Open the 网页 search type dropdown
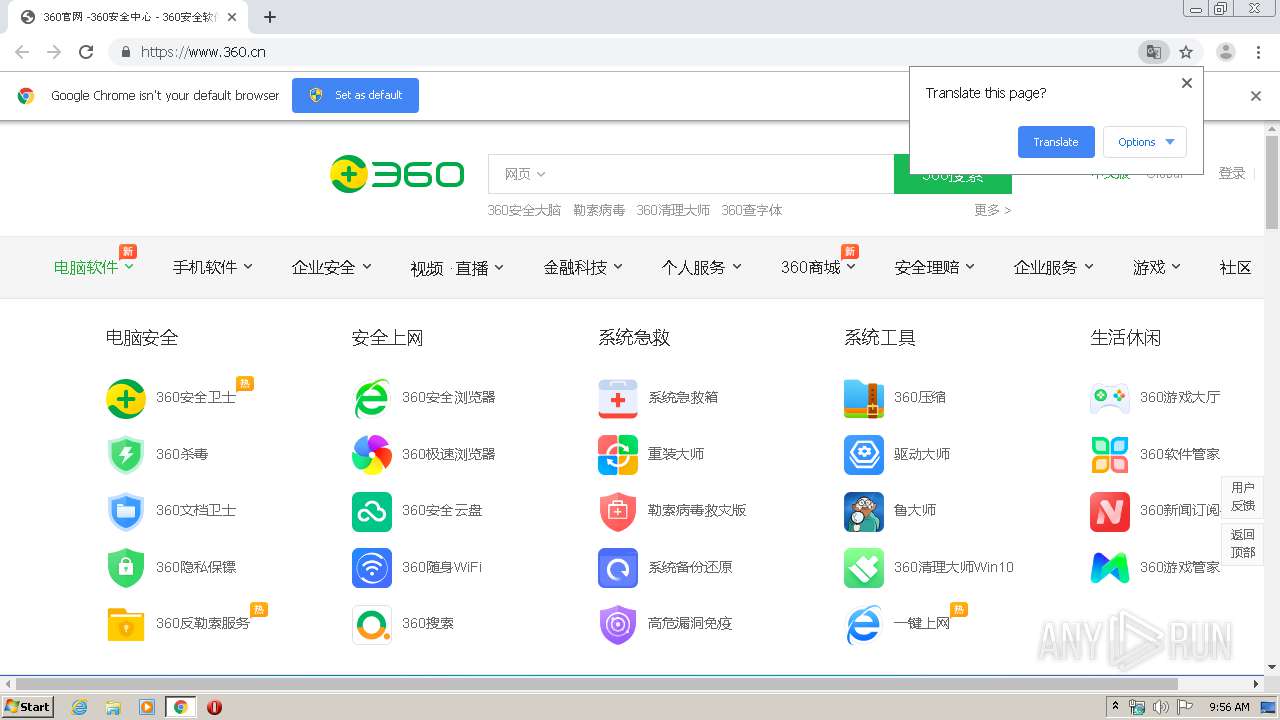 [x=525, y=174]
